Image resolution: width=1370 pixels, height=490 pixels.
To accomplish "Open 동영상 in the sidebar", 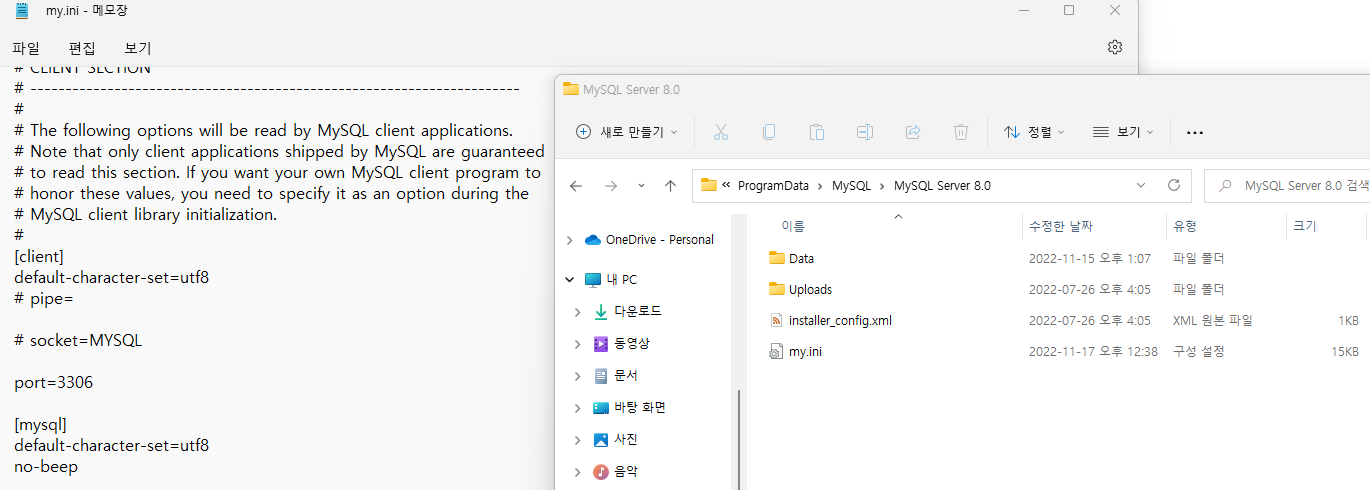I will [632, 344].
